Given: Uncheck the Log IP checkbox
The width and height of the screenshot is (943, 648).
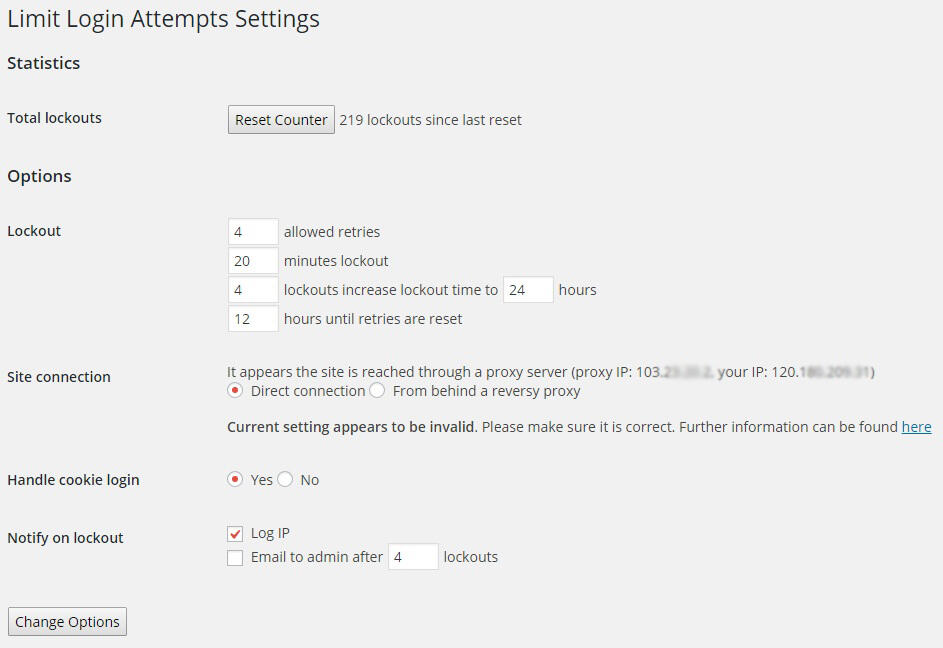Looking at the screenshot, I should 236,534.
